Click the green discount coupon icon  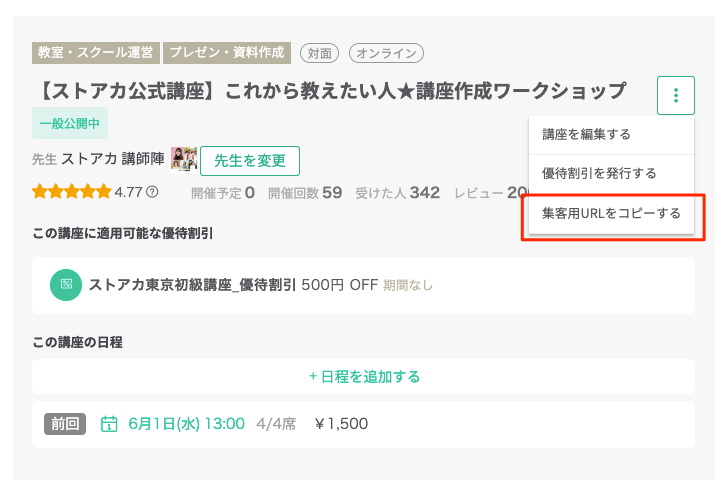tap(66, 285)
